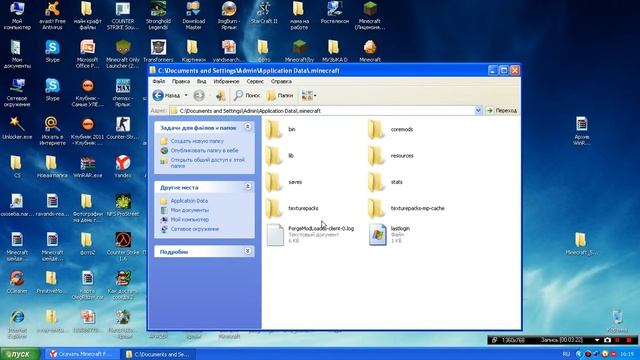Open Мои документы link in sidebar
Screen dimensions: 640x360
point(189,210)
